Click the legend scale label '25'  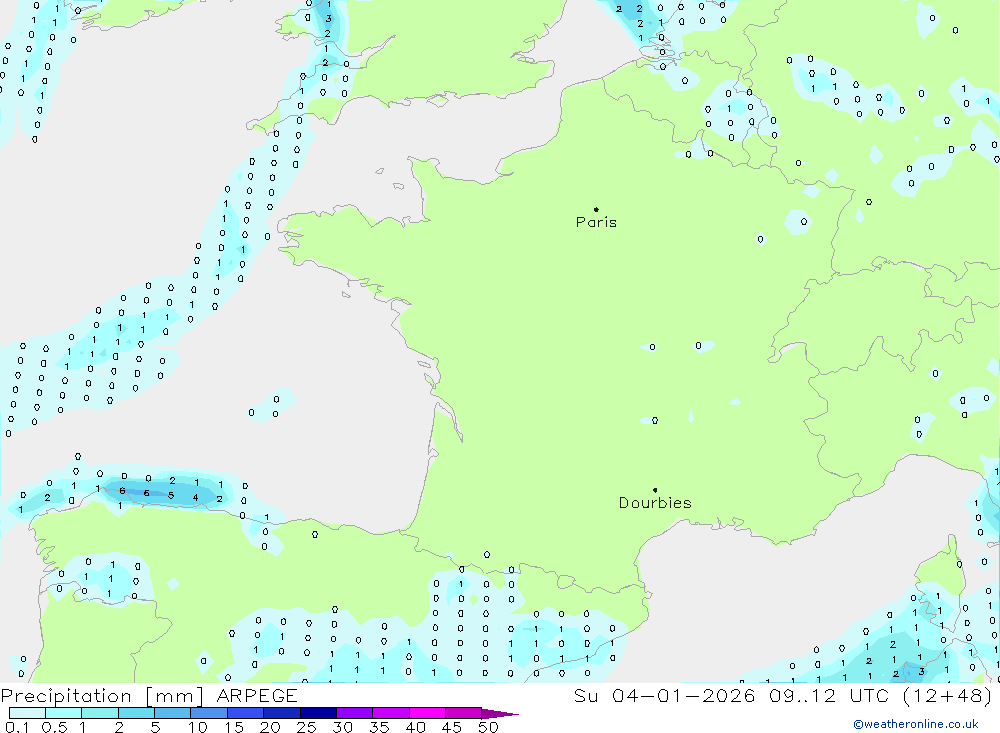pyautogui.click(x=307, y=727)
